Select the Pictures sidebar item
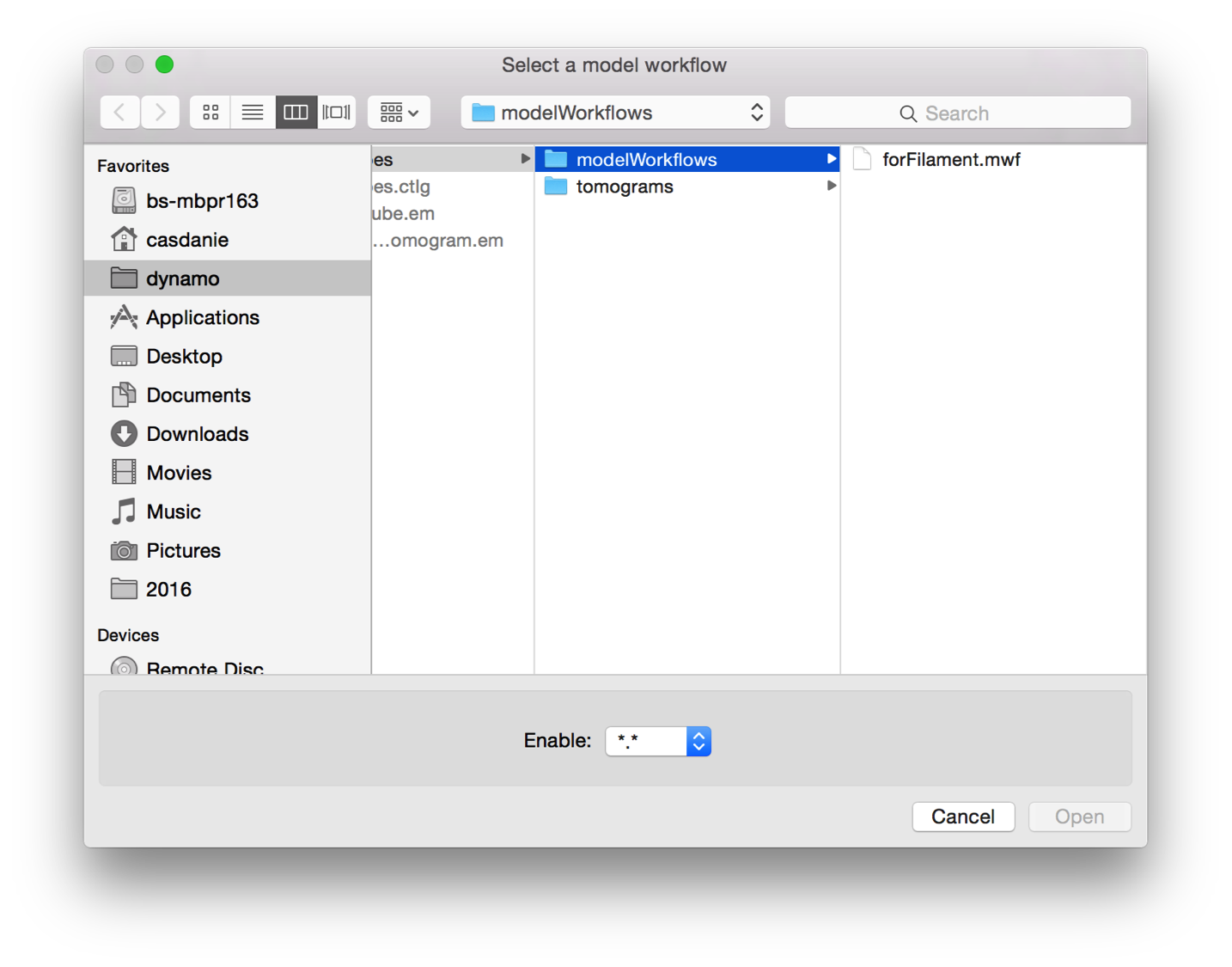1232x967 pixels. click(x=183, y=551)
